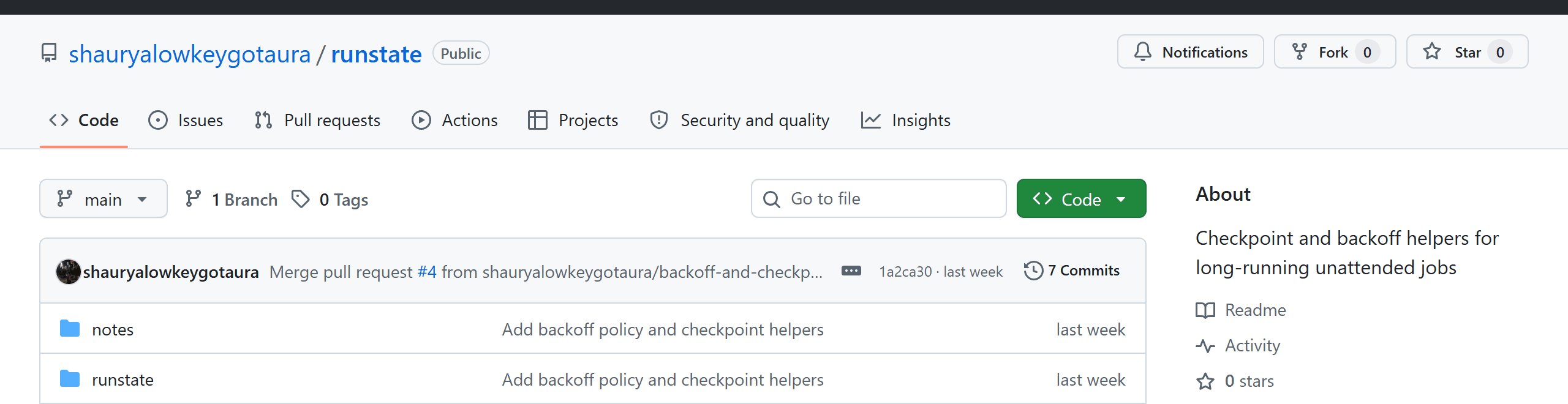Click the Issues circle icon
The width and height of the screenshot is (1568, 404).
[x=158, y=120]
